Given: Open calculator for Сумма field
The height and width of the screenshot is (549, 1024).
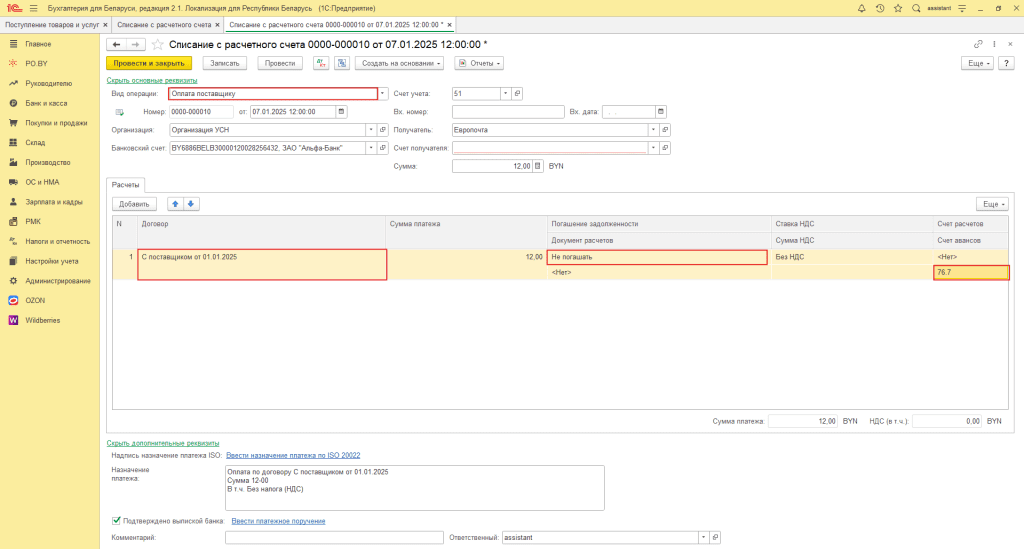Looking at the screenshot, I should click(x=538, y=166).
